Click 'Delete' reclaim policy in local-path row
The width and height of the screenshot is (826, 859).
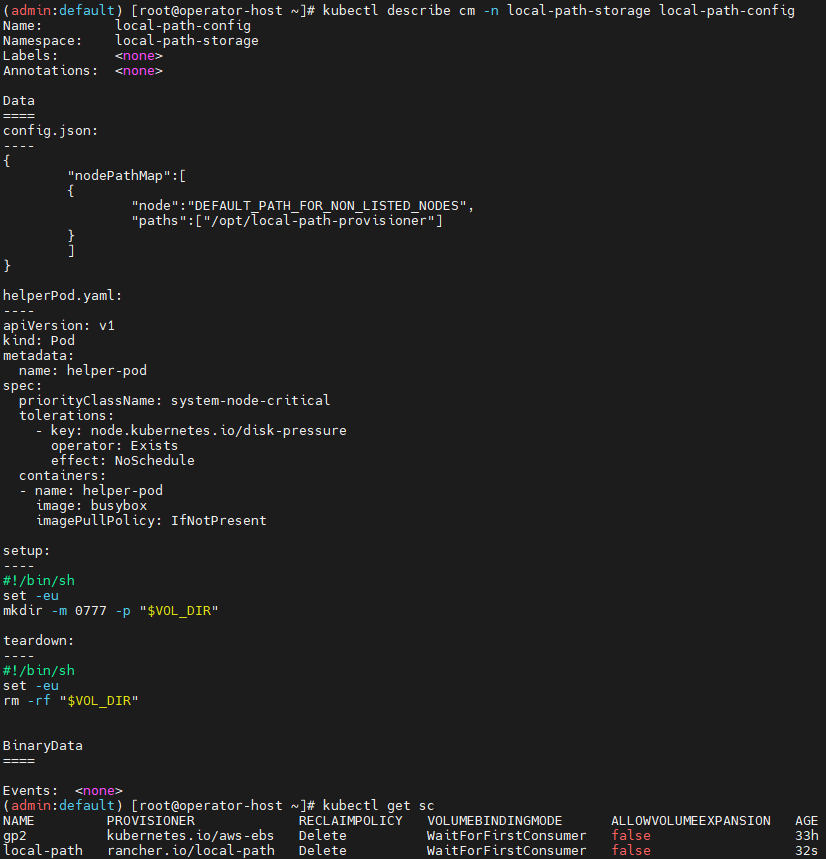click(x=323, y=851)
